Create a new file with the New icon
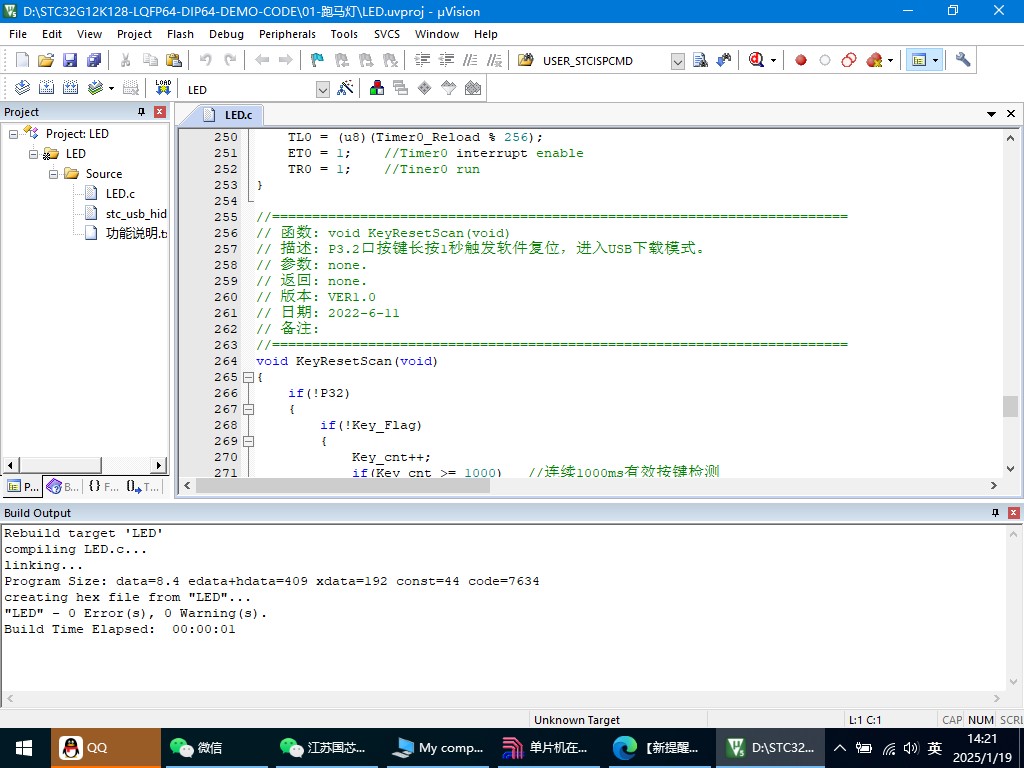The width and height of the screenshot is (1024, 768). coord(22,60)
